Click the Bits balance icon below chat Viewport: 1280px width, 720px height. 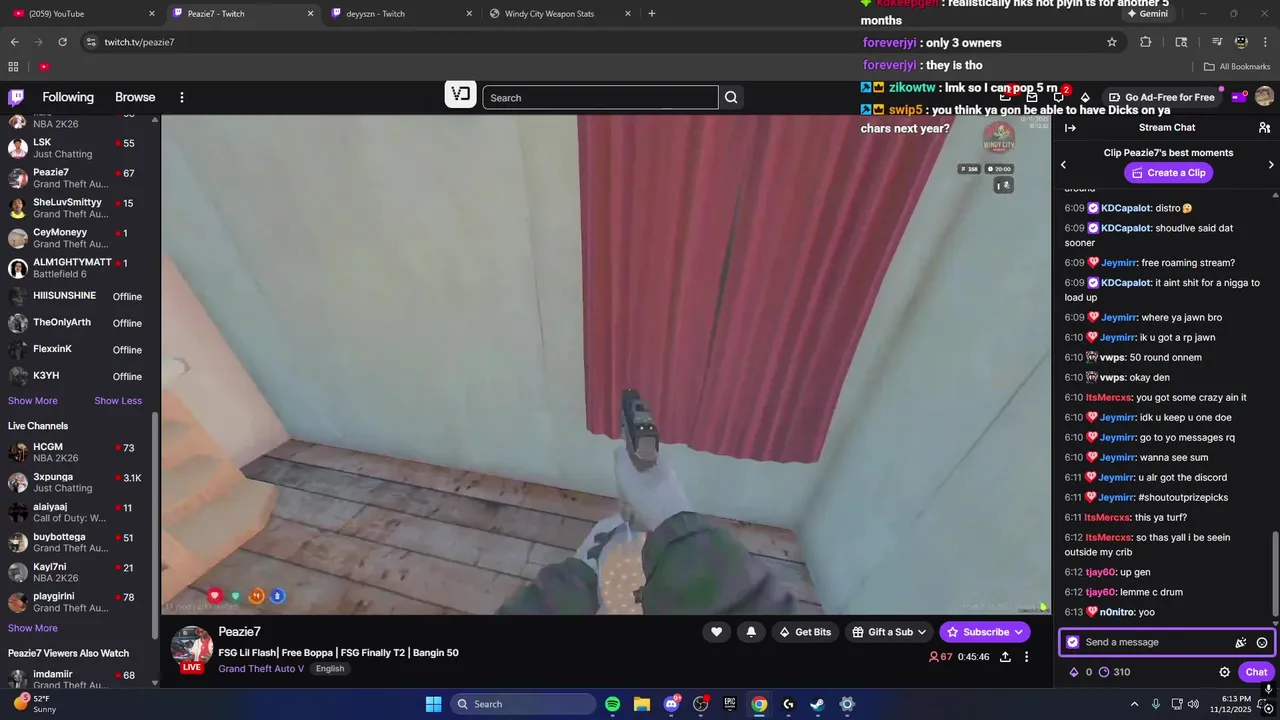click(1074, 672)
